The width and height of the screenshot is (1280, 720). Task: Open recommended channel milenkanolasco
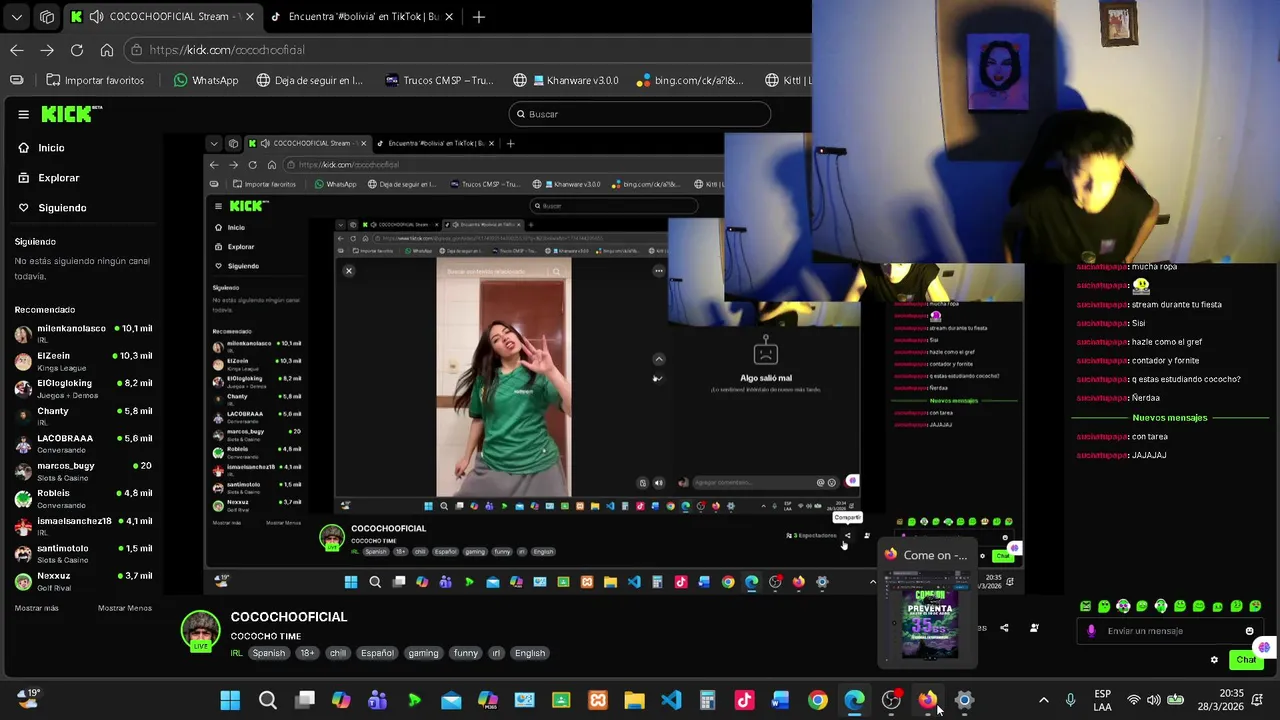(x=83, y=333)
